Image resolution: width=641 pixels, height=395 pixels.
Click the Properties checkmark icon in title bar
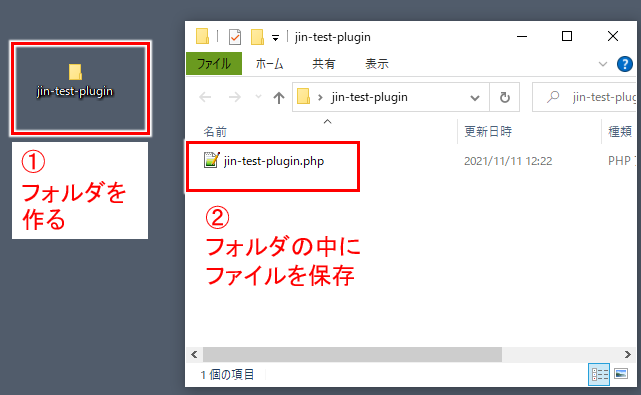click(x=235, y=37)
